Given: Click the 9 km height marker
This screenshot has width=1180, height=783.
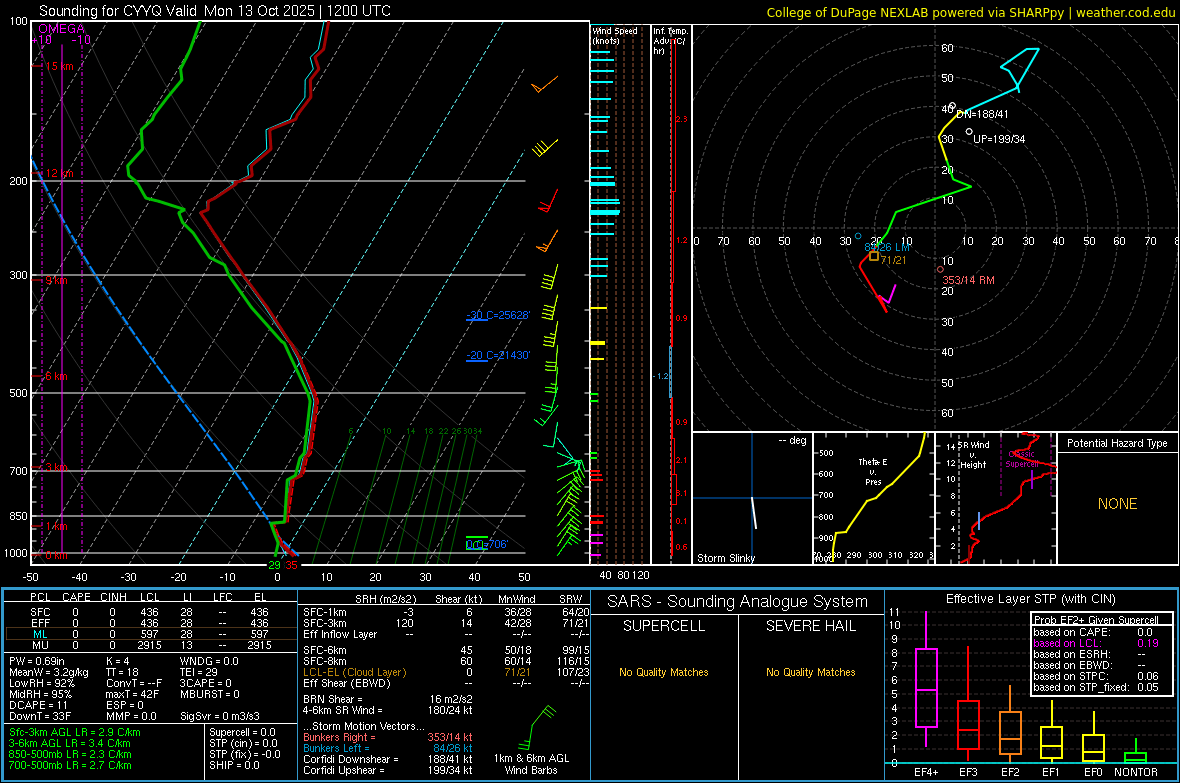Looking at the screenshot, I should point(56,280).
